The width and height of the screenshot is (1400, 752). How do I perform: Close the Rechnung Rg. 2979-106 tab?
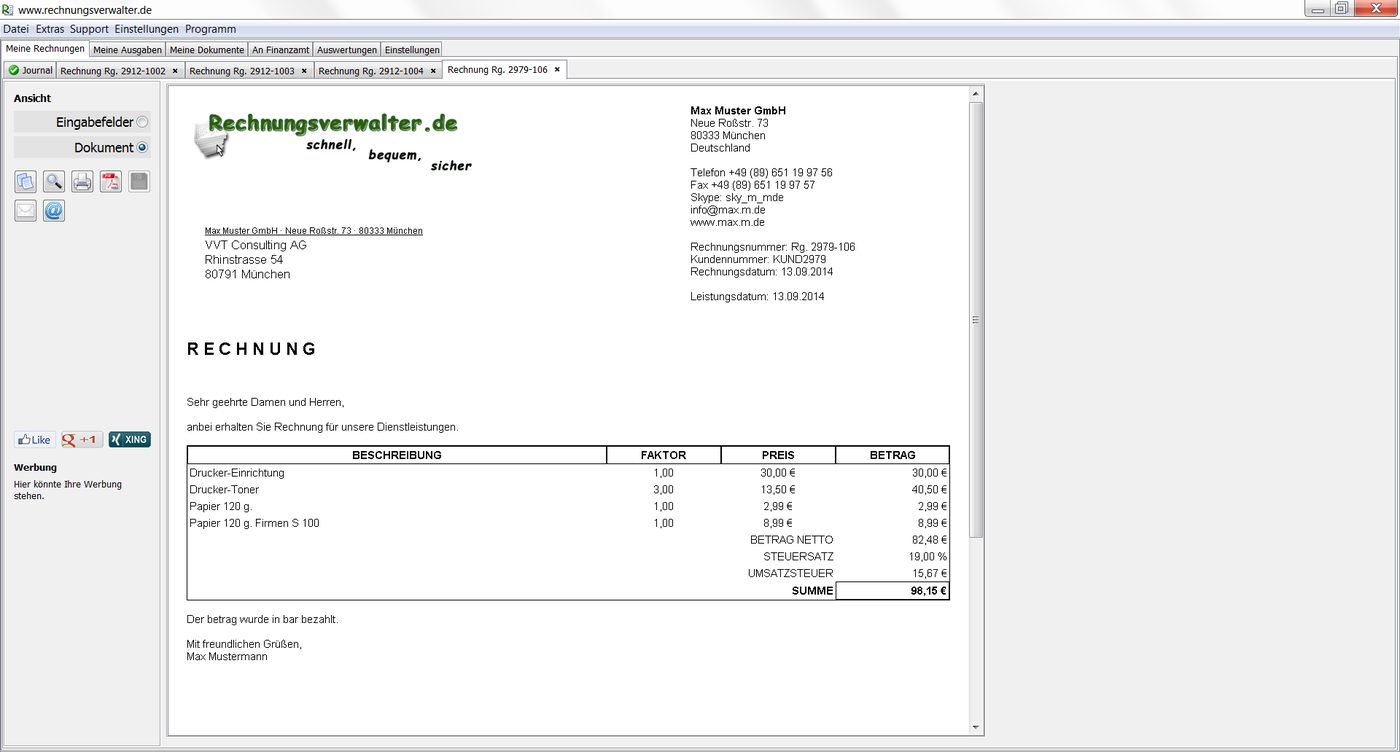557,70
